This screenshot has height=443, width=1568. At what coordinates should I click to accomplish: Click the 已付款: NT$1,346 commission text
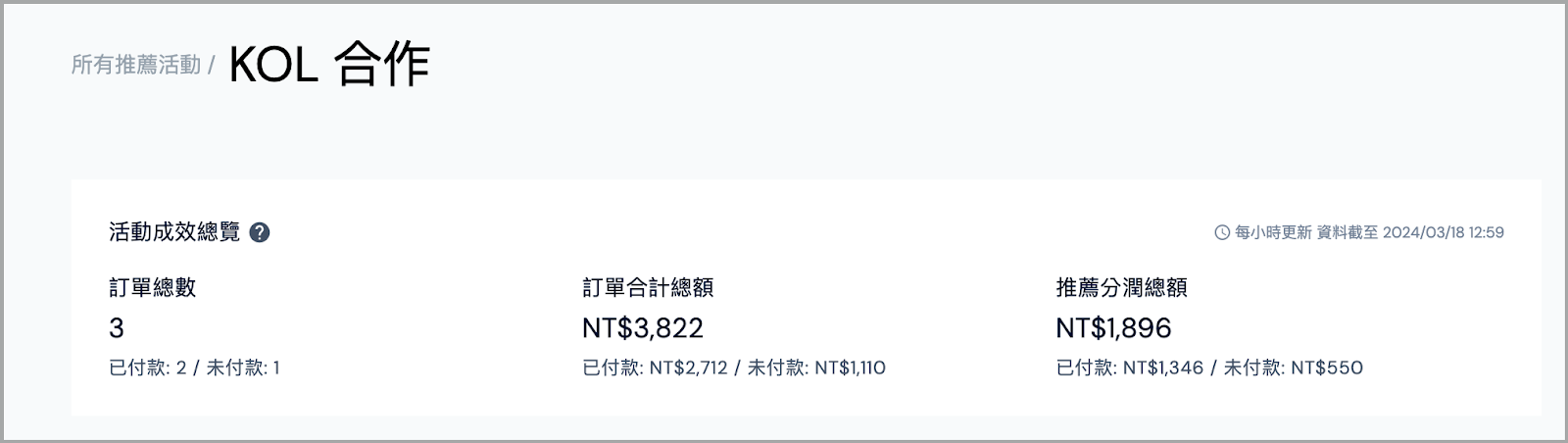click(x=1130, y=368)
